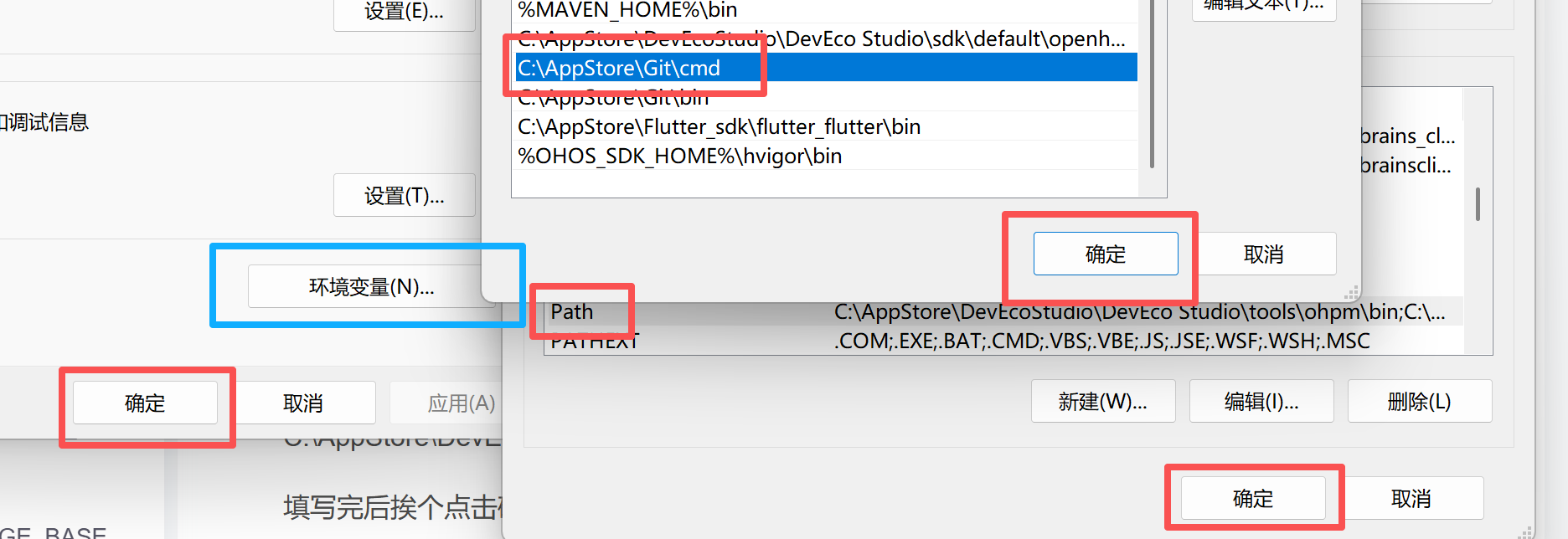Select the Path system variable row
The height and width of the screenshot is (539, 1568).
coord(1003,311)
